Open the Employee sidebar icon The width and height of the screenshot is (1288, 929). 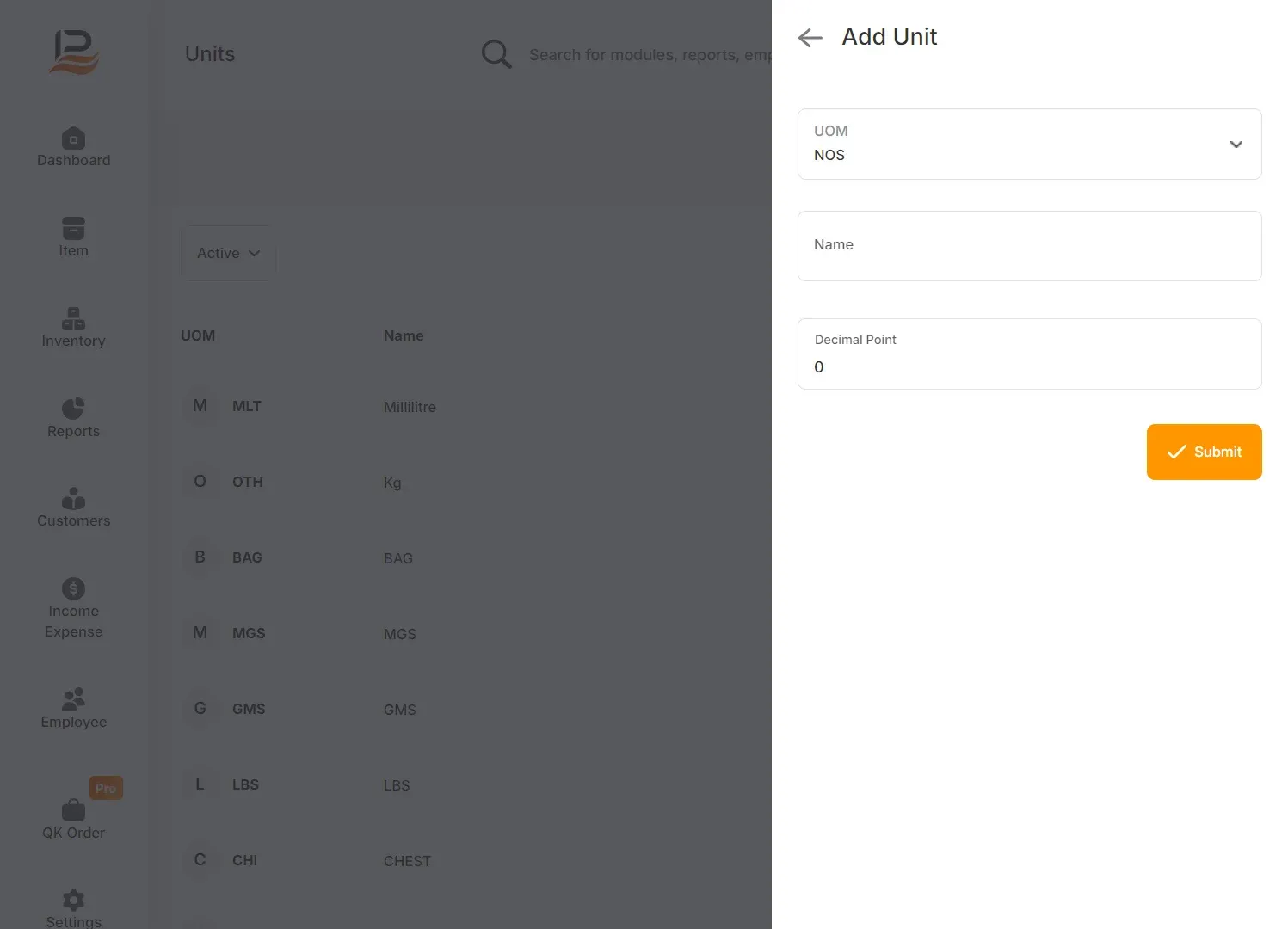coord(73,698)
